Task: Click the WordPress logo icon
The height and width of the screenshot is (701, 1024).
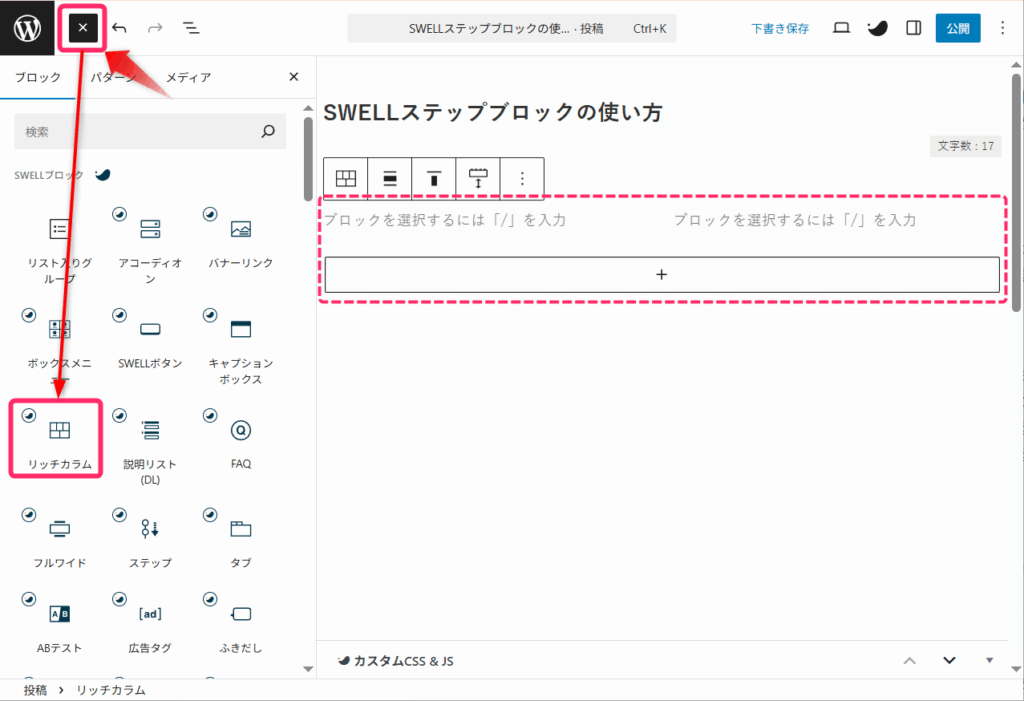Action: pos(27,28)
